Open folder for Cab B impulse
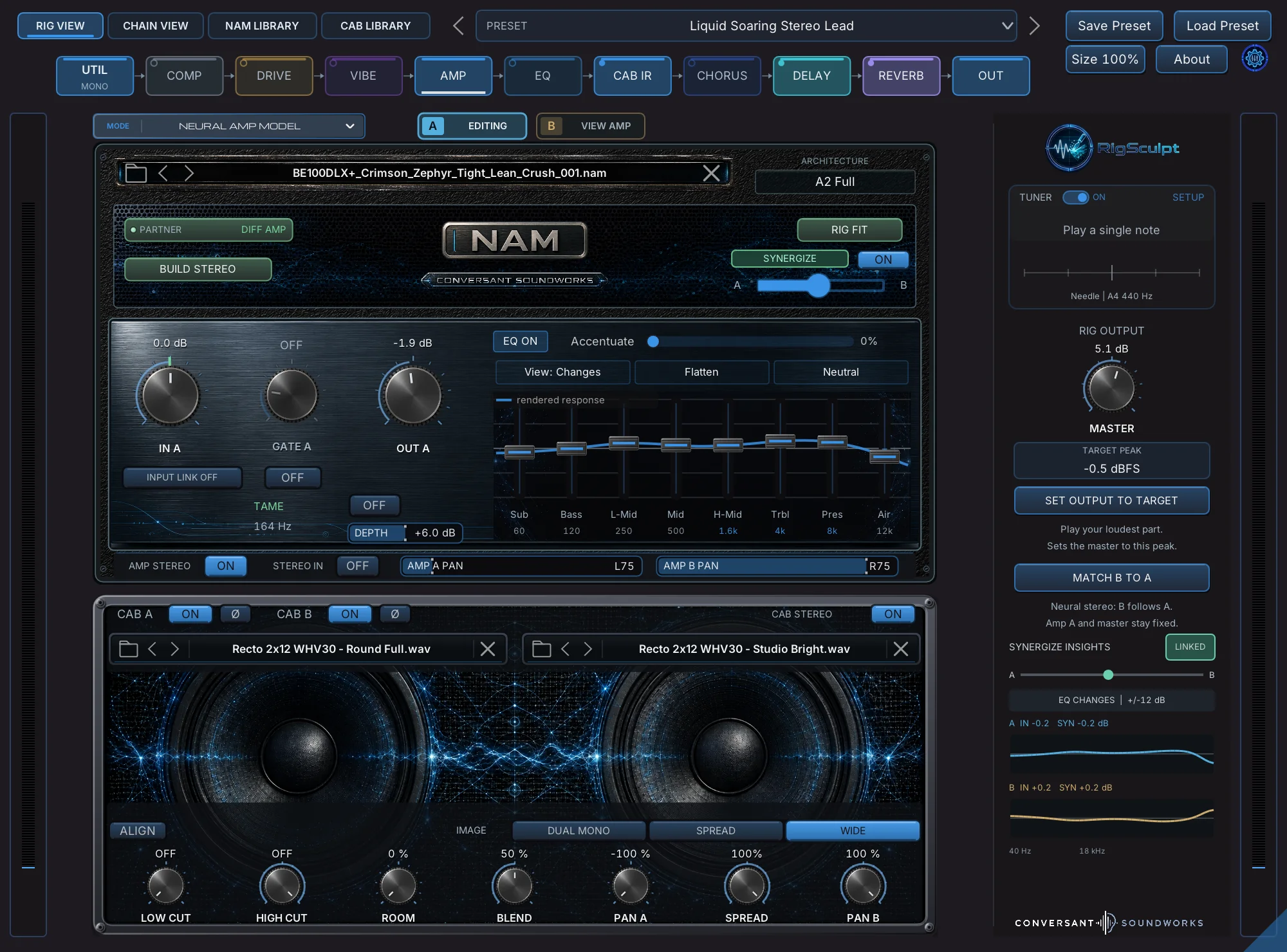 (542, 649)
